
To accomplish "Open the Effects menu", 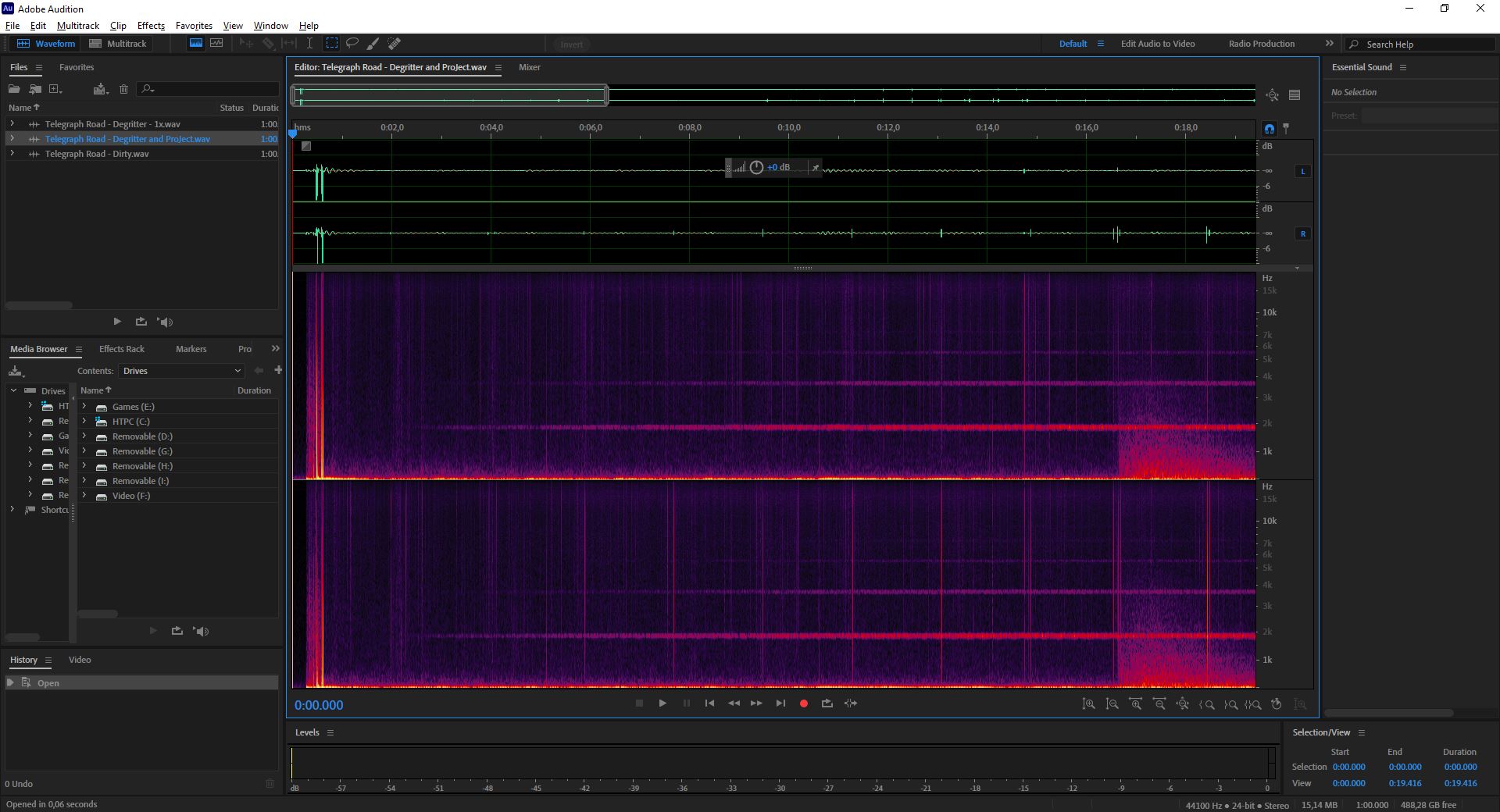I will point(151,26).
